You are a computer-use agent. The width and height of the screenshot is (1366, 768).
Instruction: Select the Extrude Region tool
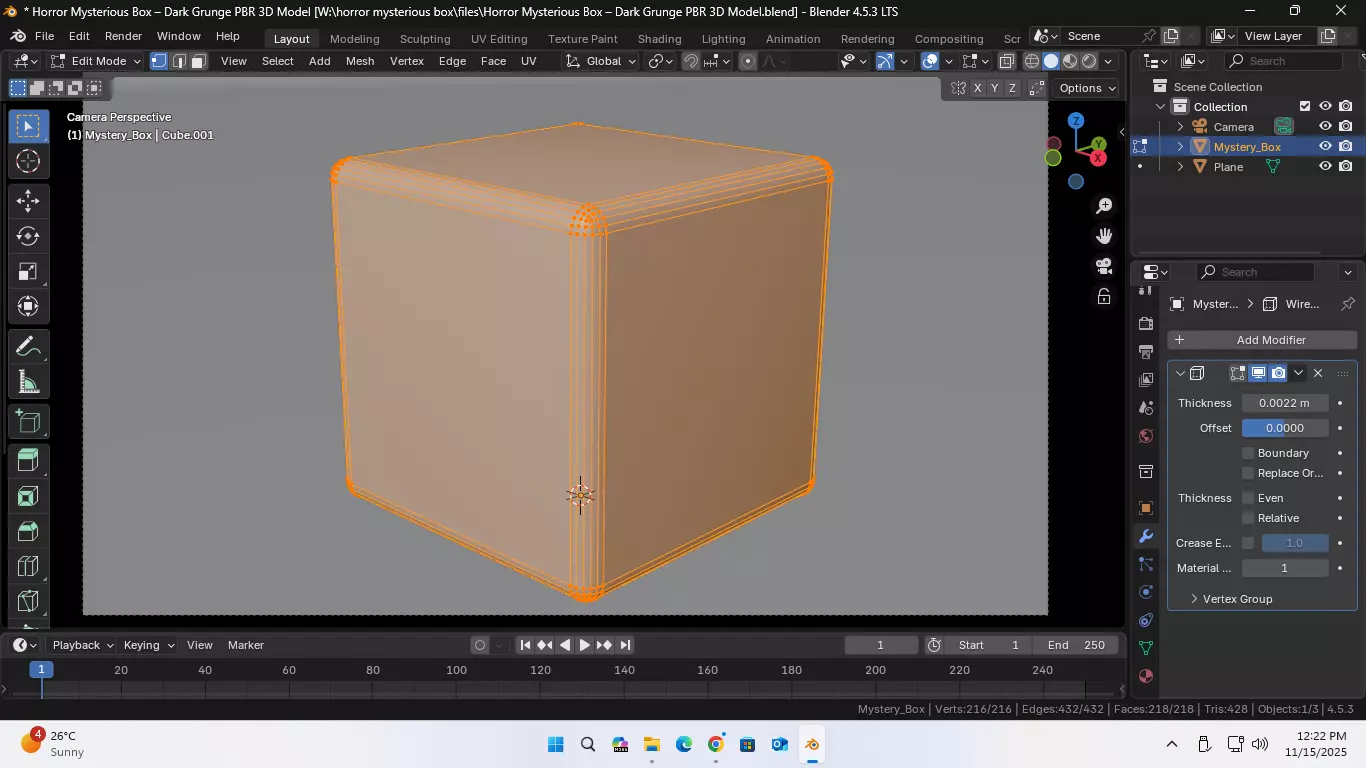click(28, 461)
